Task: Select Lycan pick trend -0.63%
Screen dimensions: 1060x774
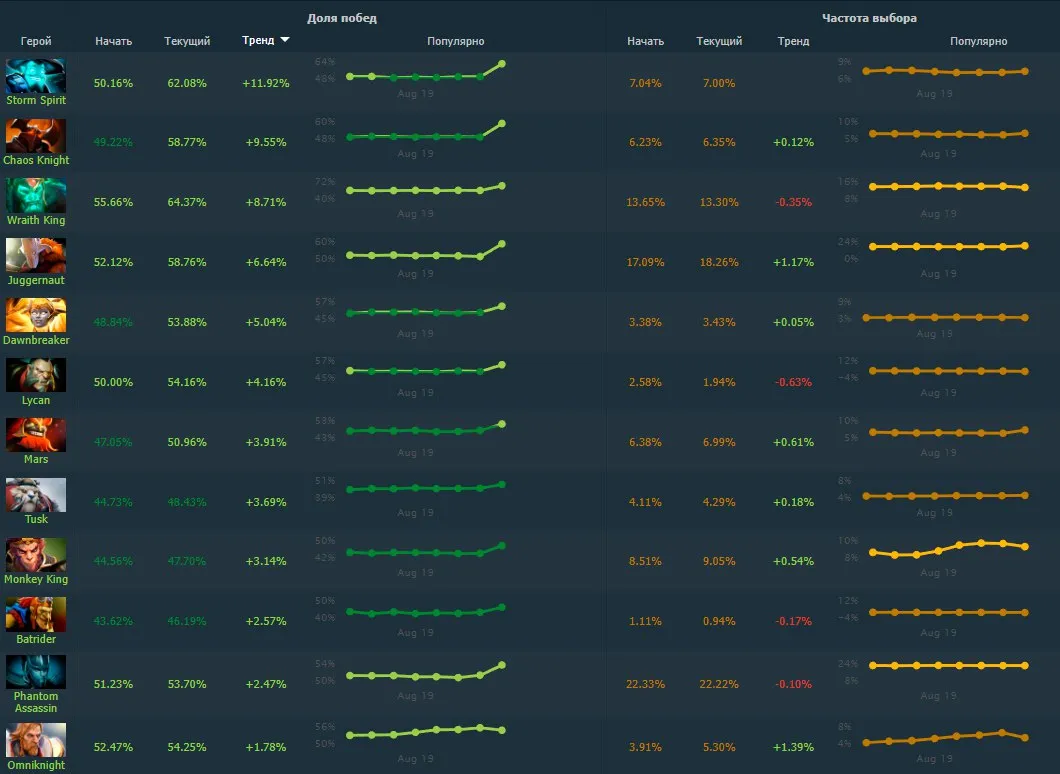Action: click(x=794, y=382)
